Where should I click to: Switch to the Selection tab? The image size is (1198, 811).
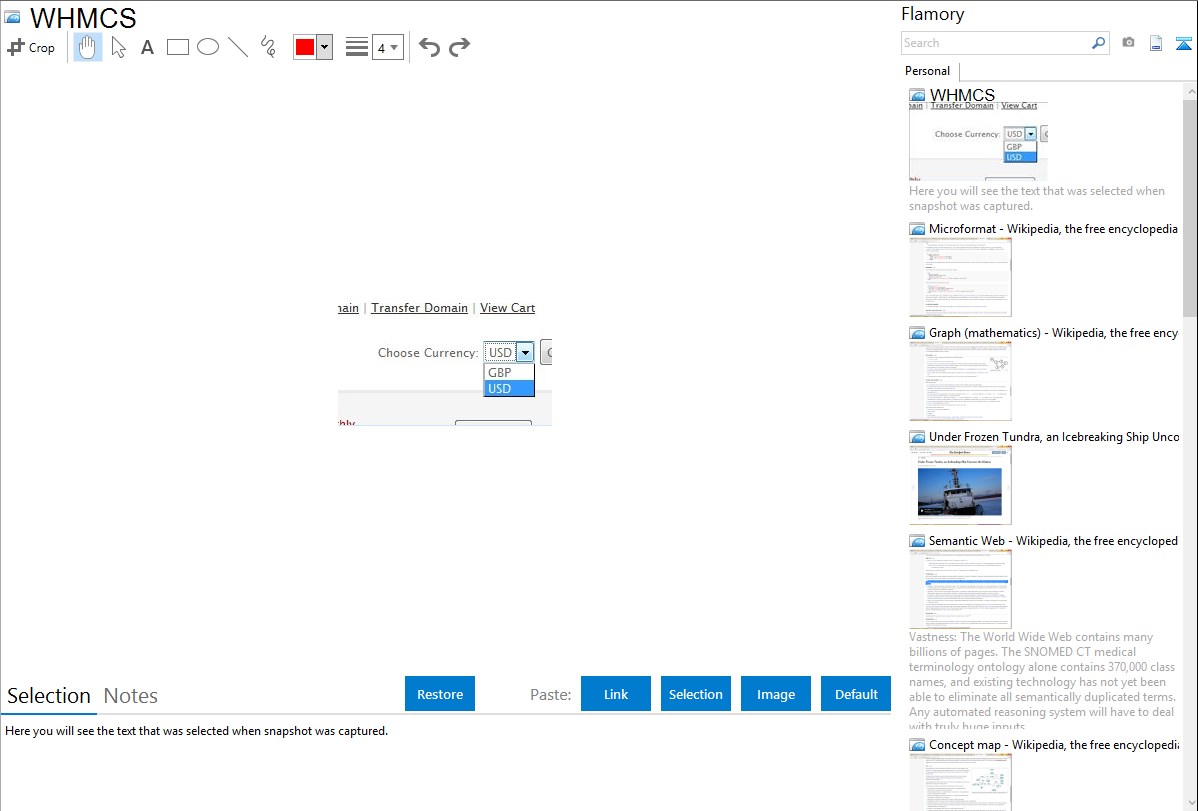pyautogui.click(x=49, y=696)
